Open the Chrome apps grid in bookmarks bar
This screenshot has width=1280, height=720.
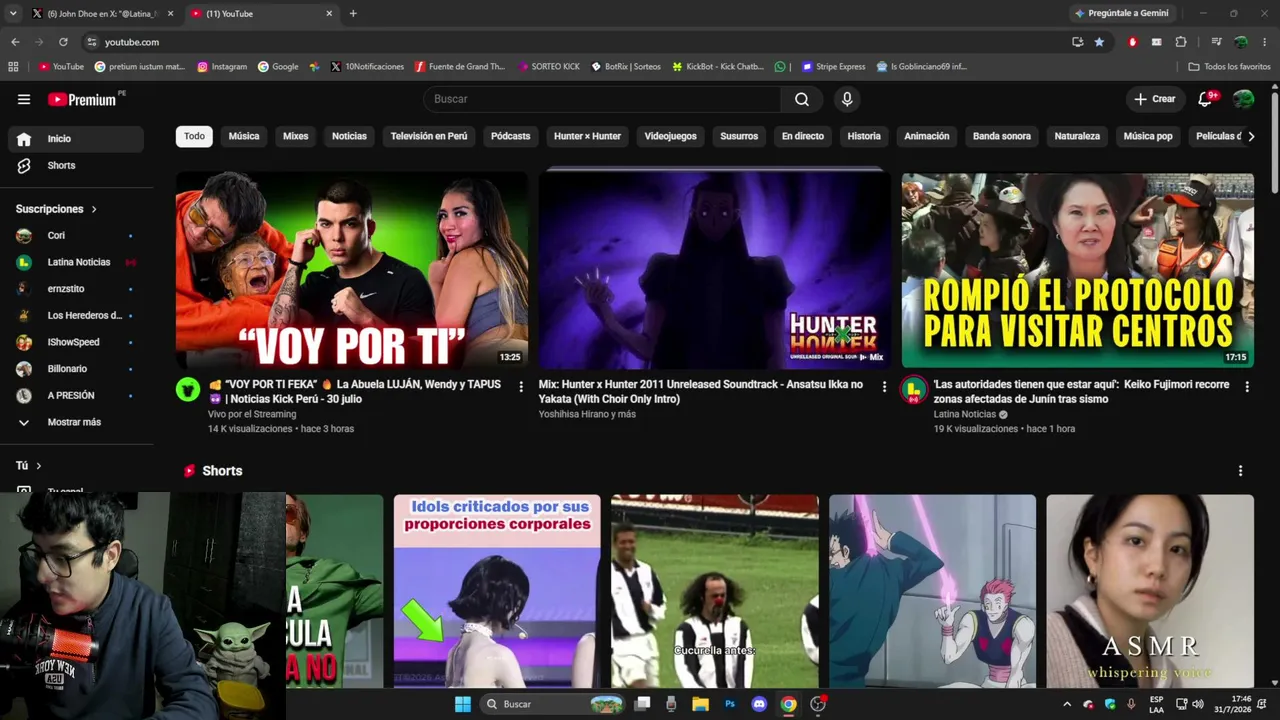13,67
